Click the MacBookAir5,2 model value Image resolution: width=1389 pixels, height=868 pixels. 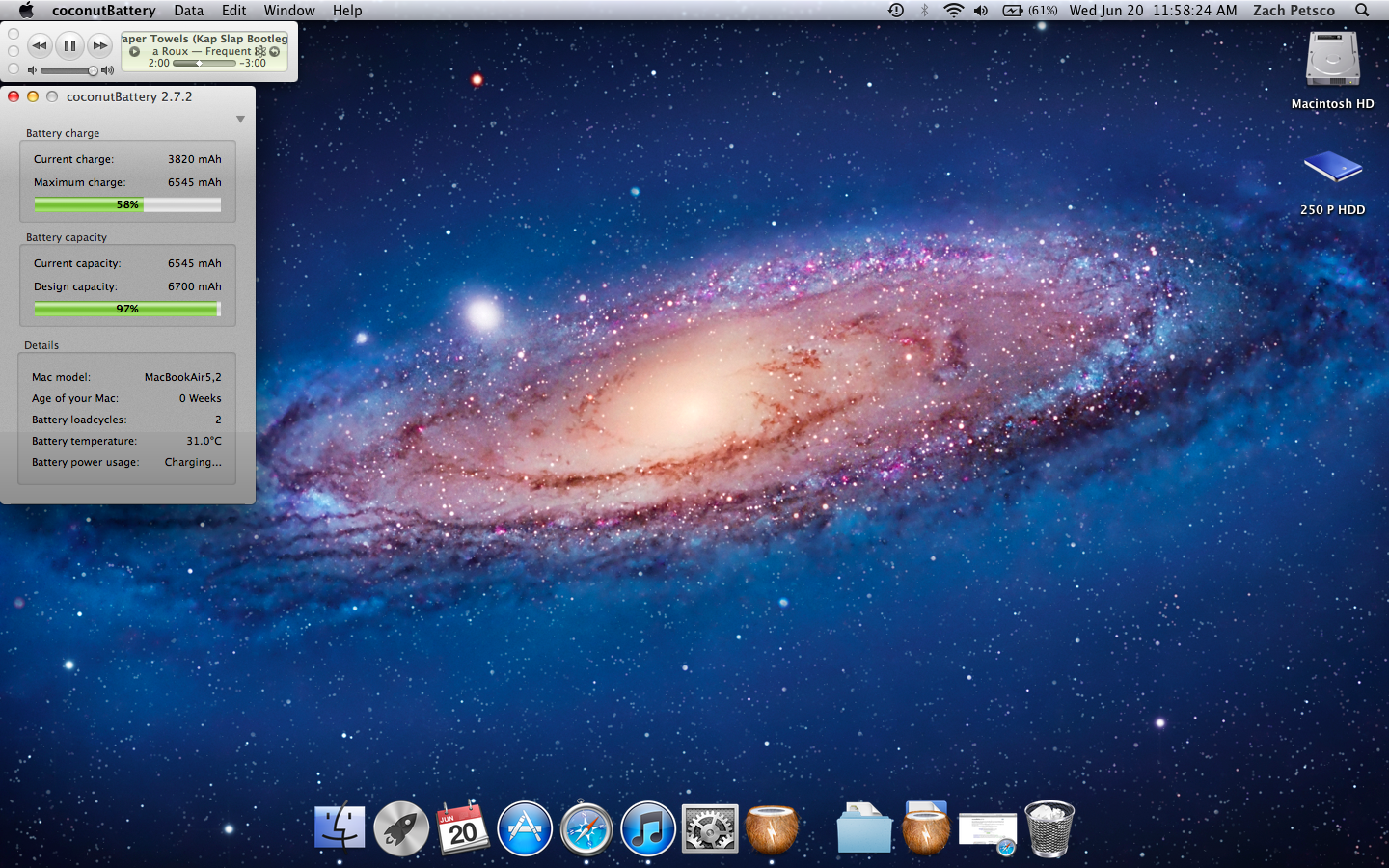[x=183, y=377]
